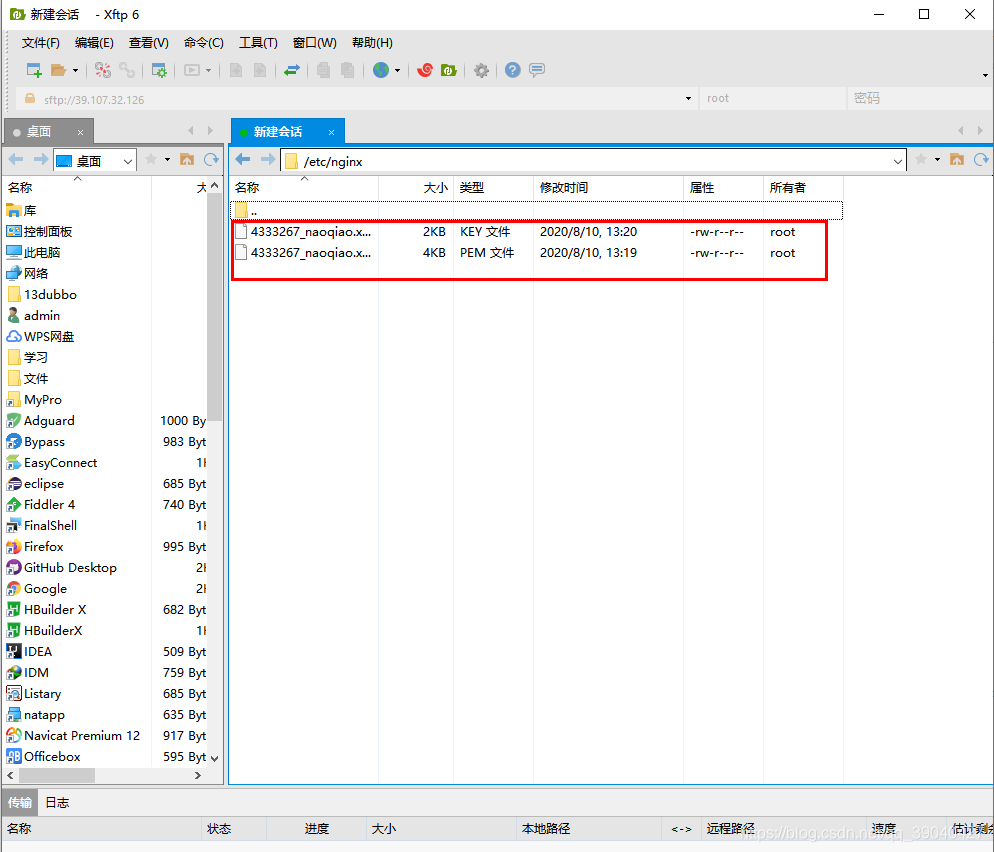Click the transfer-left page arrow icon
Screen dimensions: 994x852
tap(236, 70)
